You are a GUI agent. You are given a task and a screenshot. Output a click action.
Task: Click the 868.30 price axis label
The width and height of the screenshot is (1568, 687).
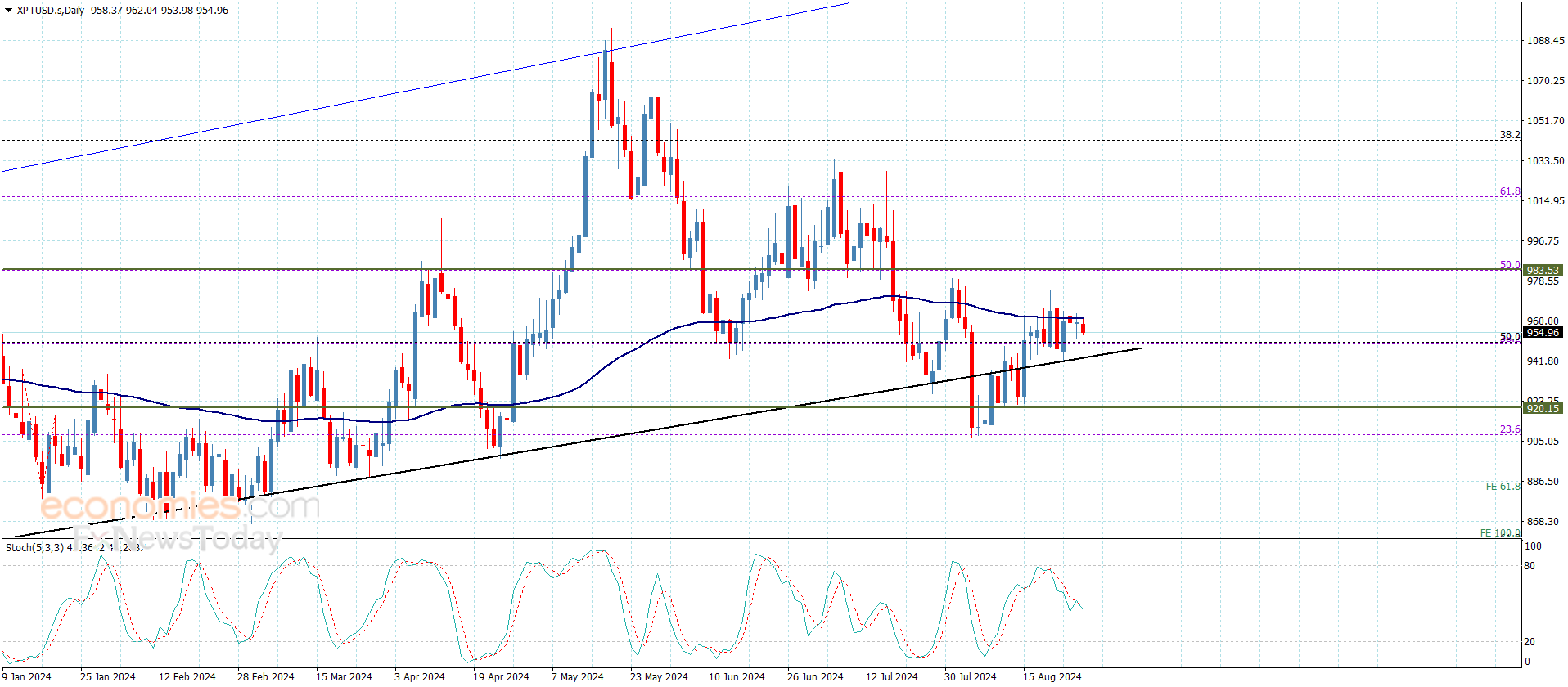tap(1543, 522)
